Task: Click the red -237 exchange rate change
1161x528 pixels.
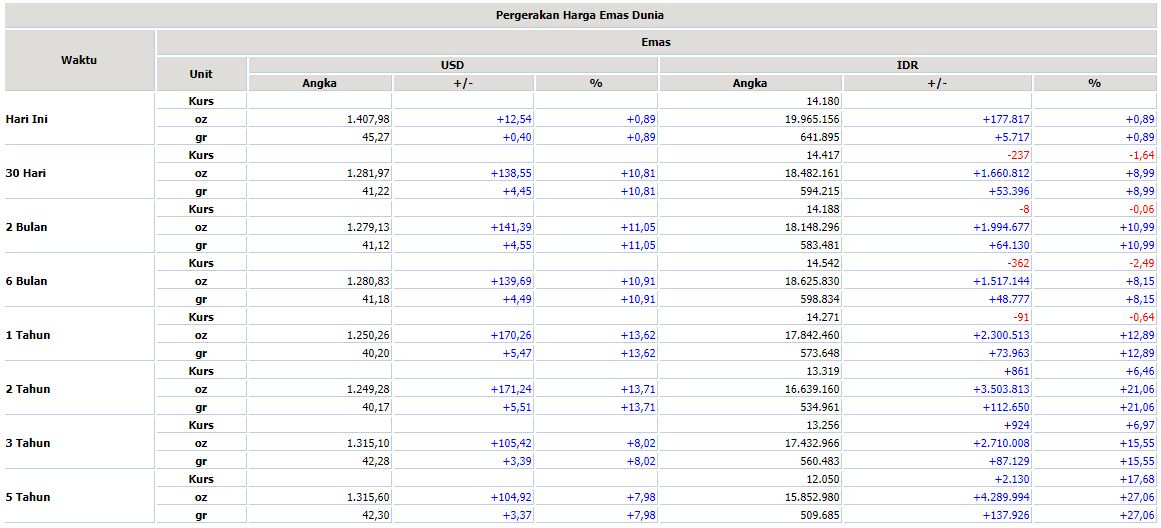Action: pyautogui.click(x=1016, y=155)
